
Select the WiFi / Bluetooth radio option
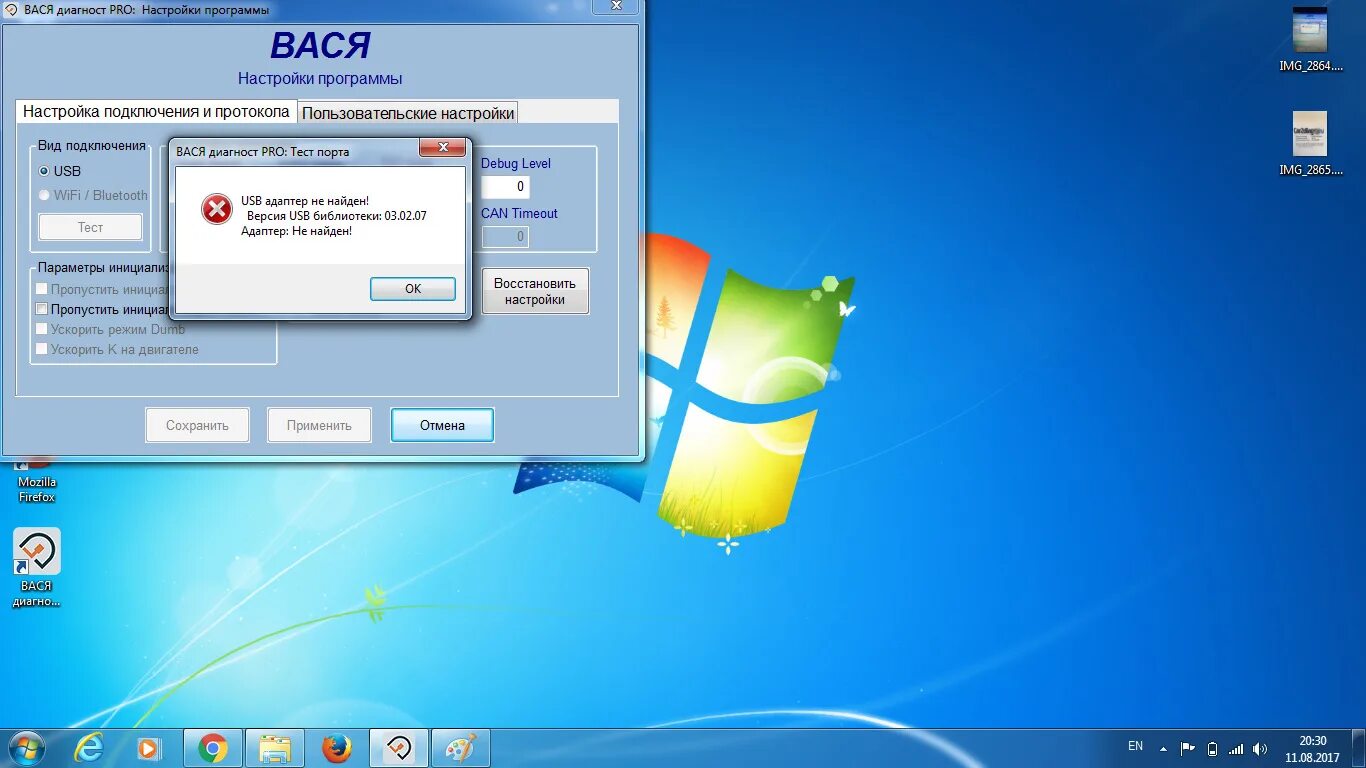(44, 195)
